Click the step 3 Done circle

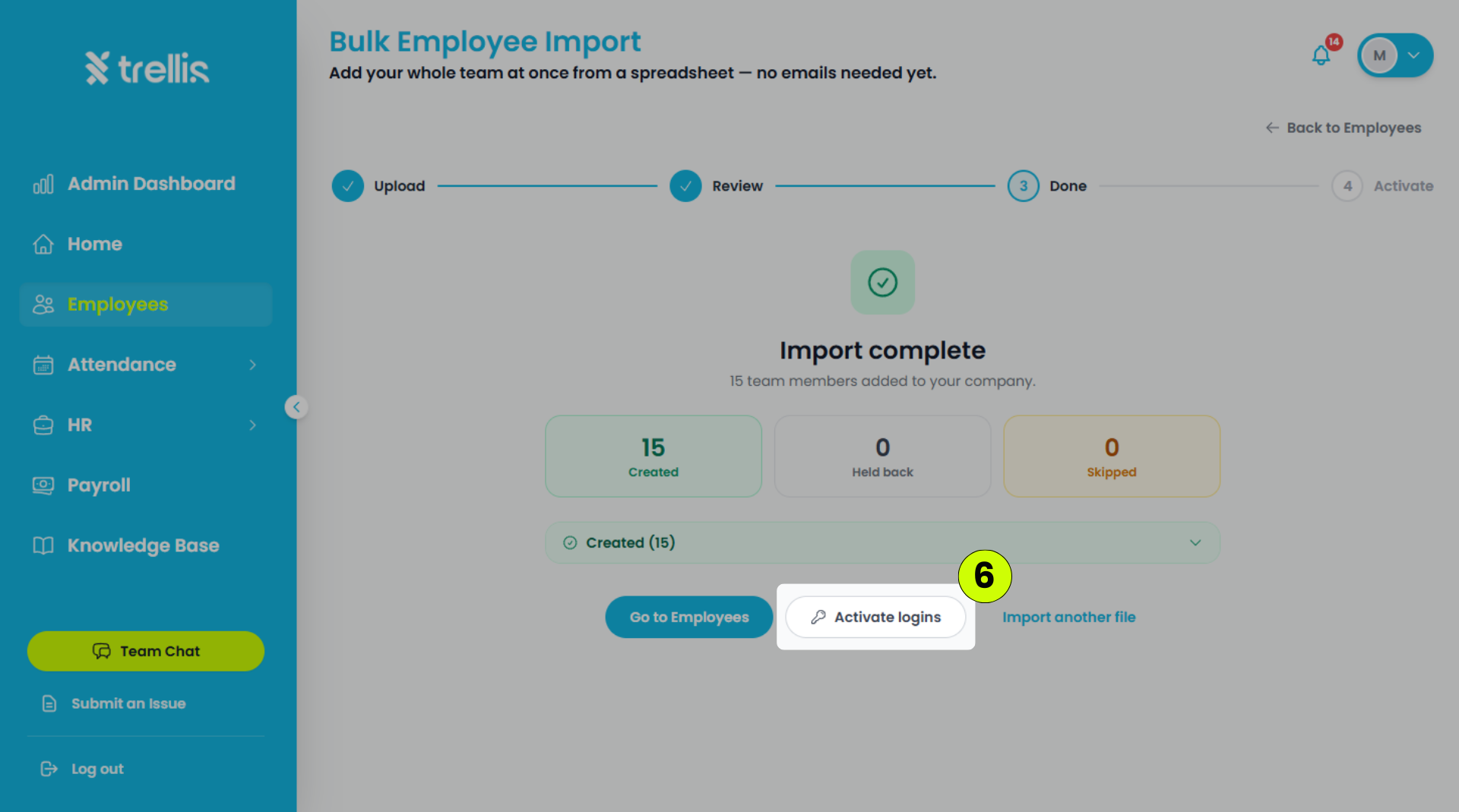click(1024, 186)
